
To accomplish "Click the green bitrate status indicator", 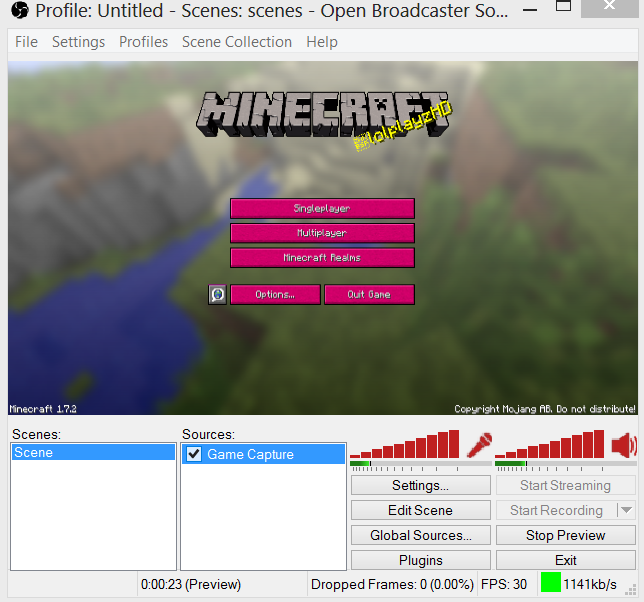I will tap(550, 582).
